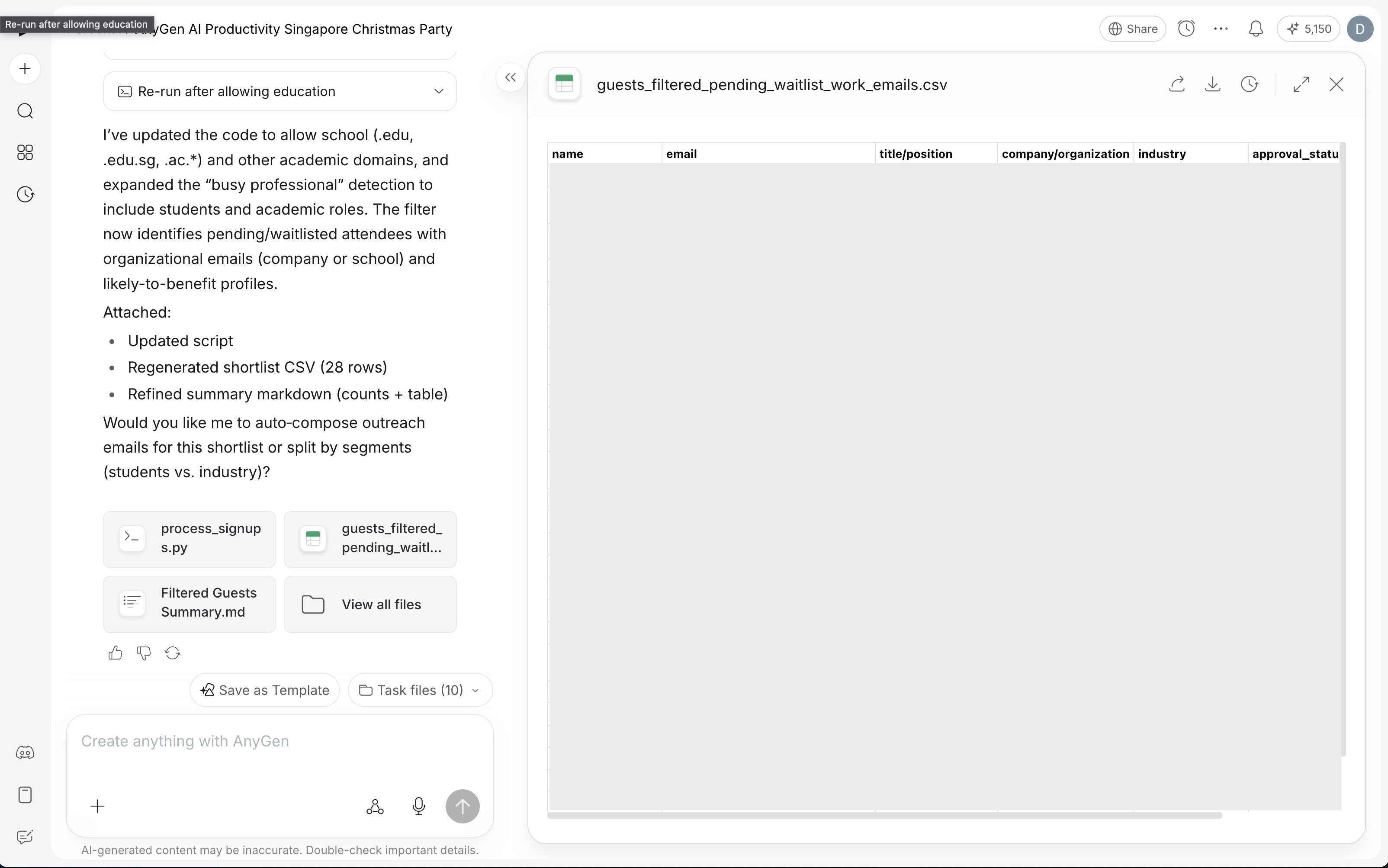Screen dimensions: 1388x868
Task: Expand the file preview to fullscreen
Action: 1301,85
